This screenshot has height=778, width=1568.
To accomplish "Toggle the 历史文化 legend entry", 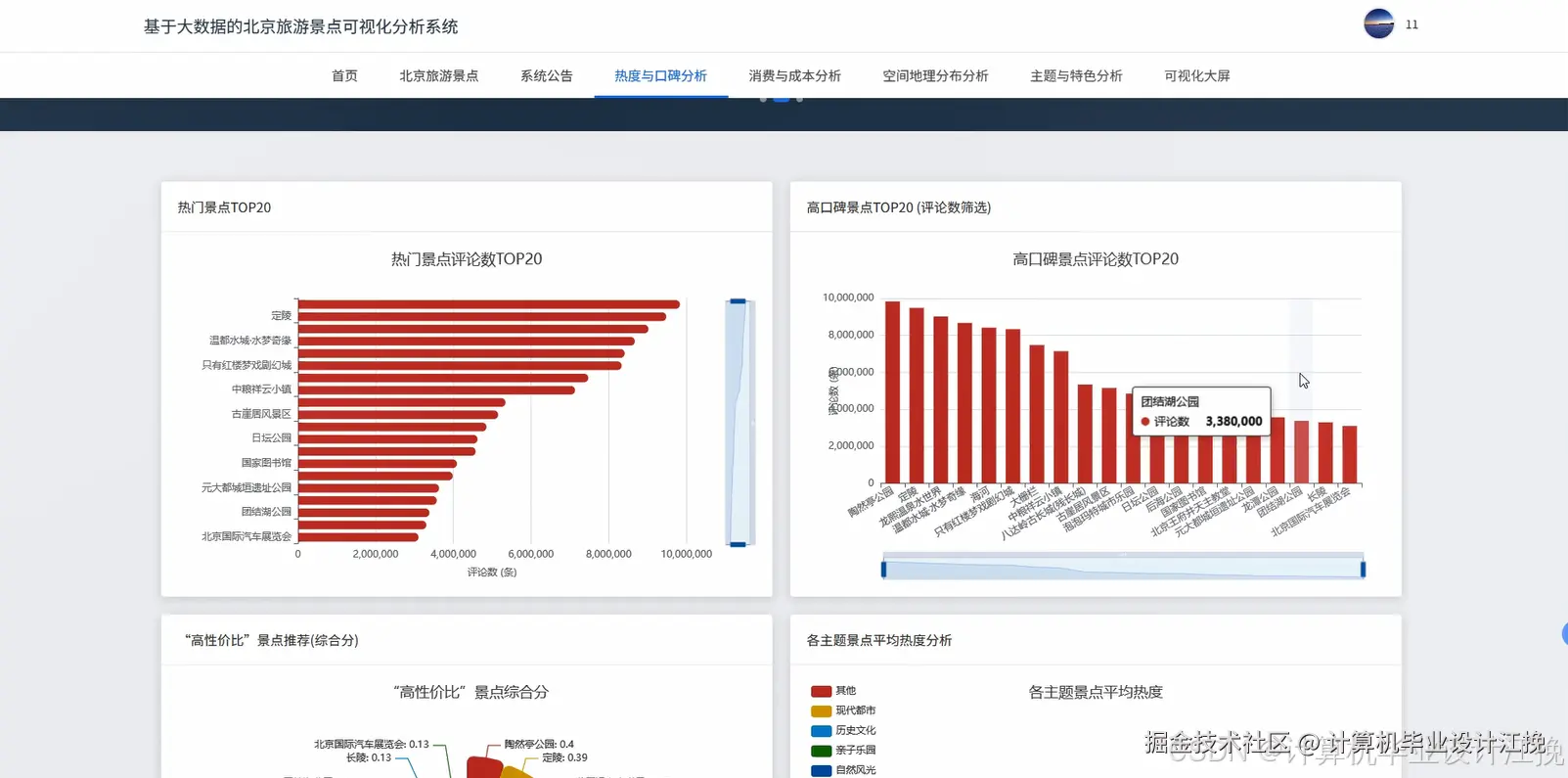I will [x=843, y=730].
